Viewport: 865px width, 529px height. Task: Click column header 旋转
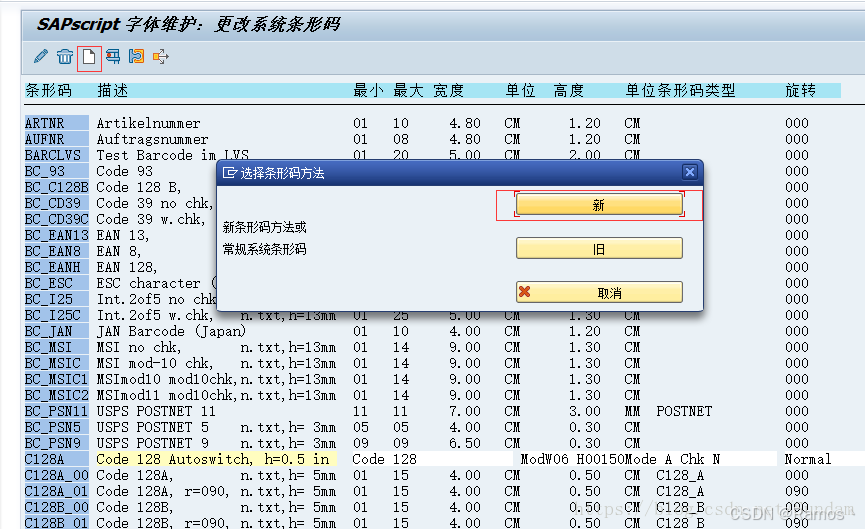(800, 90)
